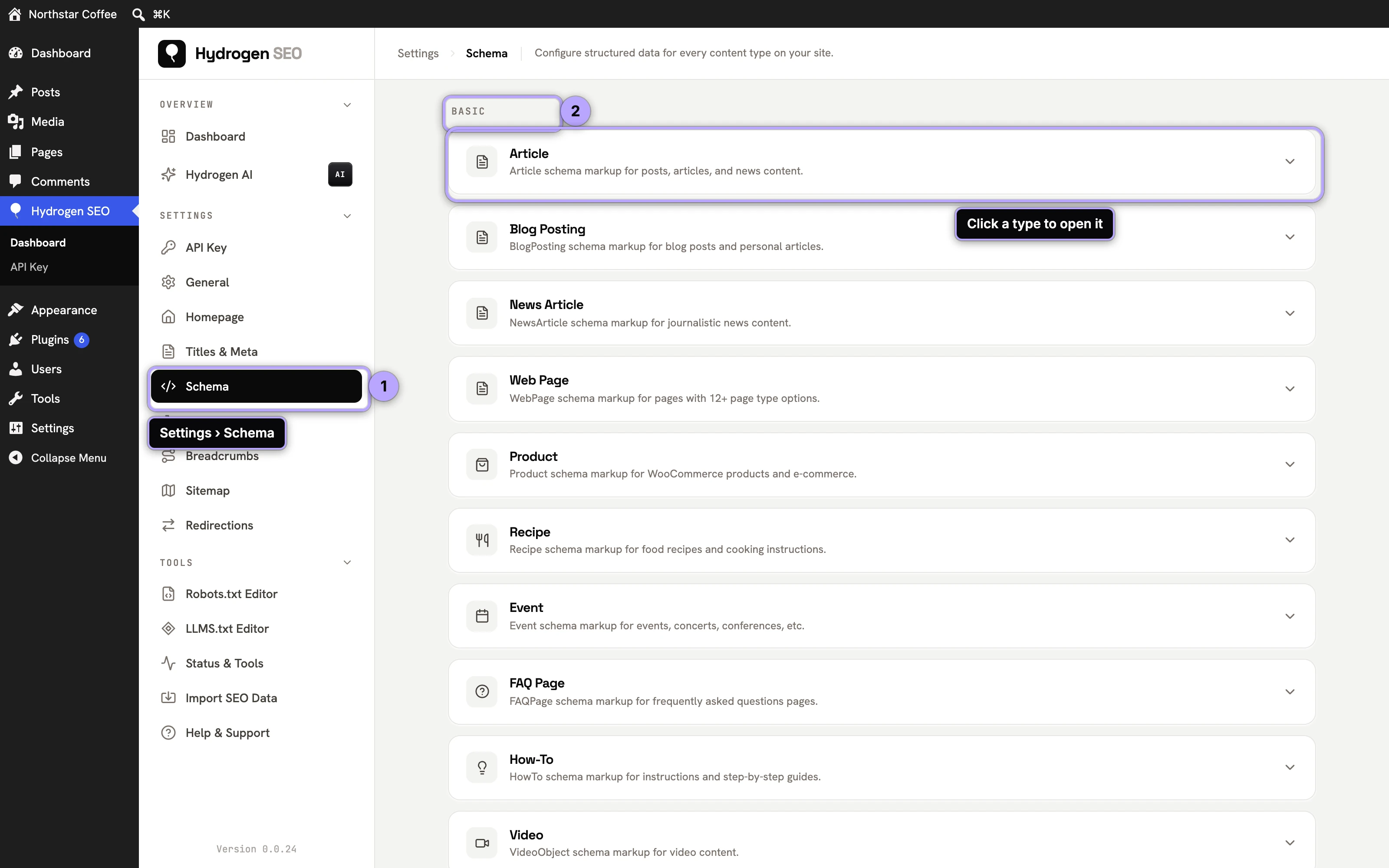
Task: Click the Recipe fork and knife icon
Action: (x=482, y=539)
